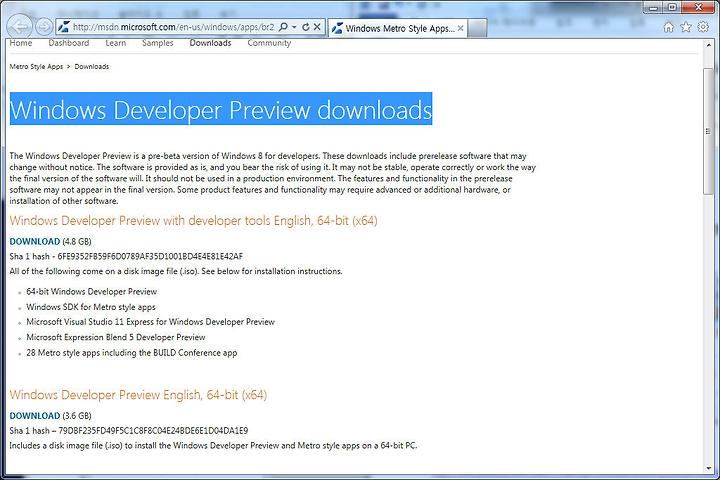Click the Sha 1 hash 6FE9352FB59F6D0789 text
720x480 pixels.
(126, 256)
